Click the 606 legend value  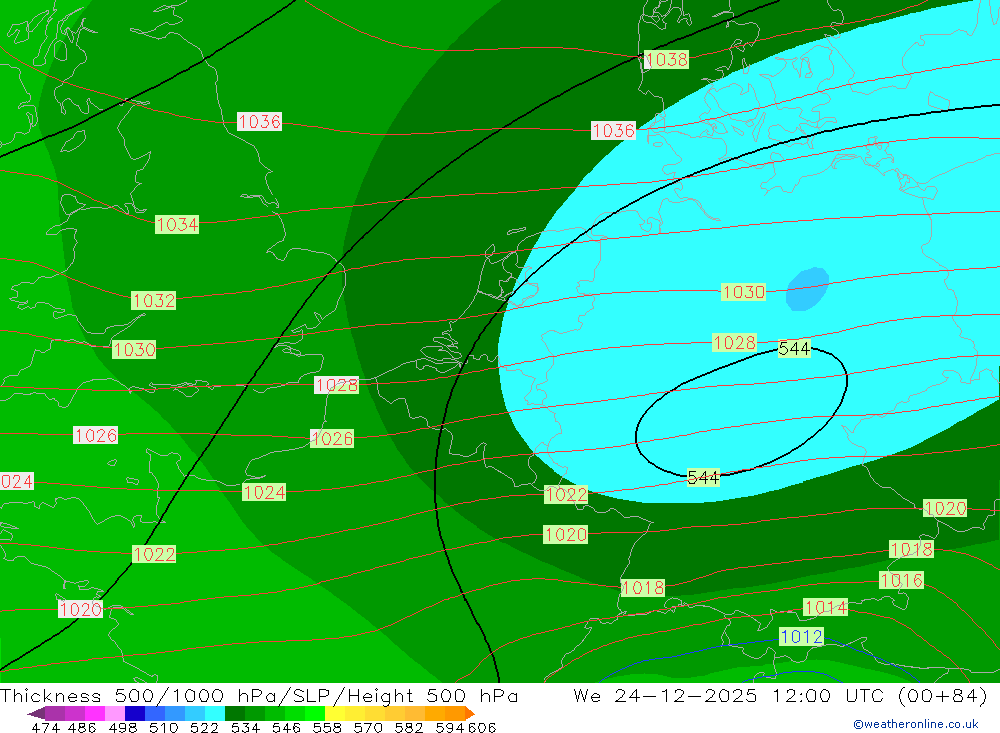click(x=482, y=727)
